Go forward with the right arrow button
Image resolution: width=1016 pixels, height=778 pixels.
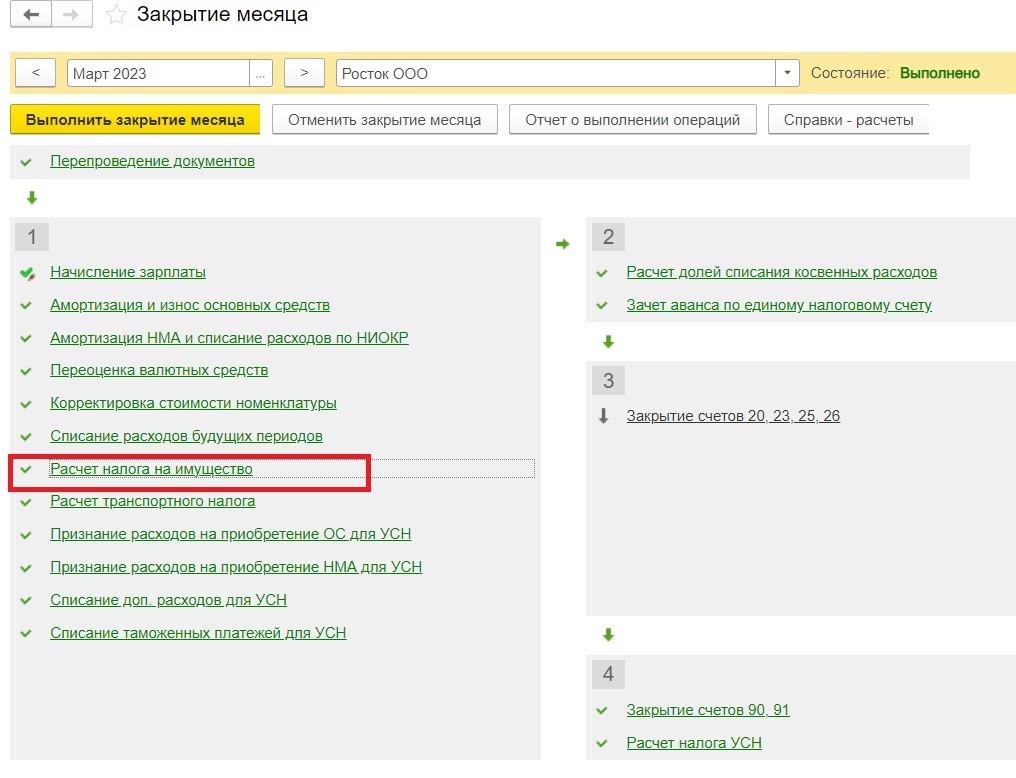pyautogui.click(x=71, y=14)
